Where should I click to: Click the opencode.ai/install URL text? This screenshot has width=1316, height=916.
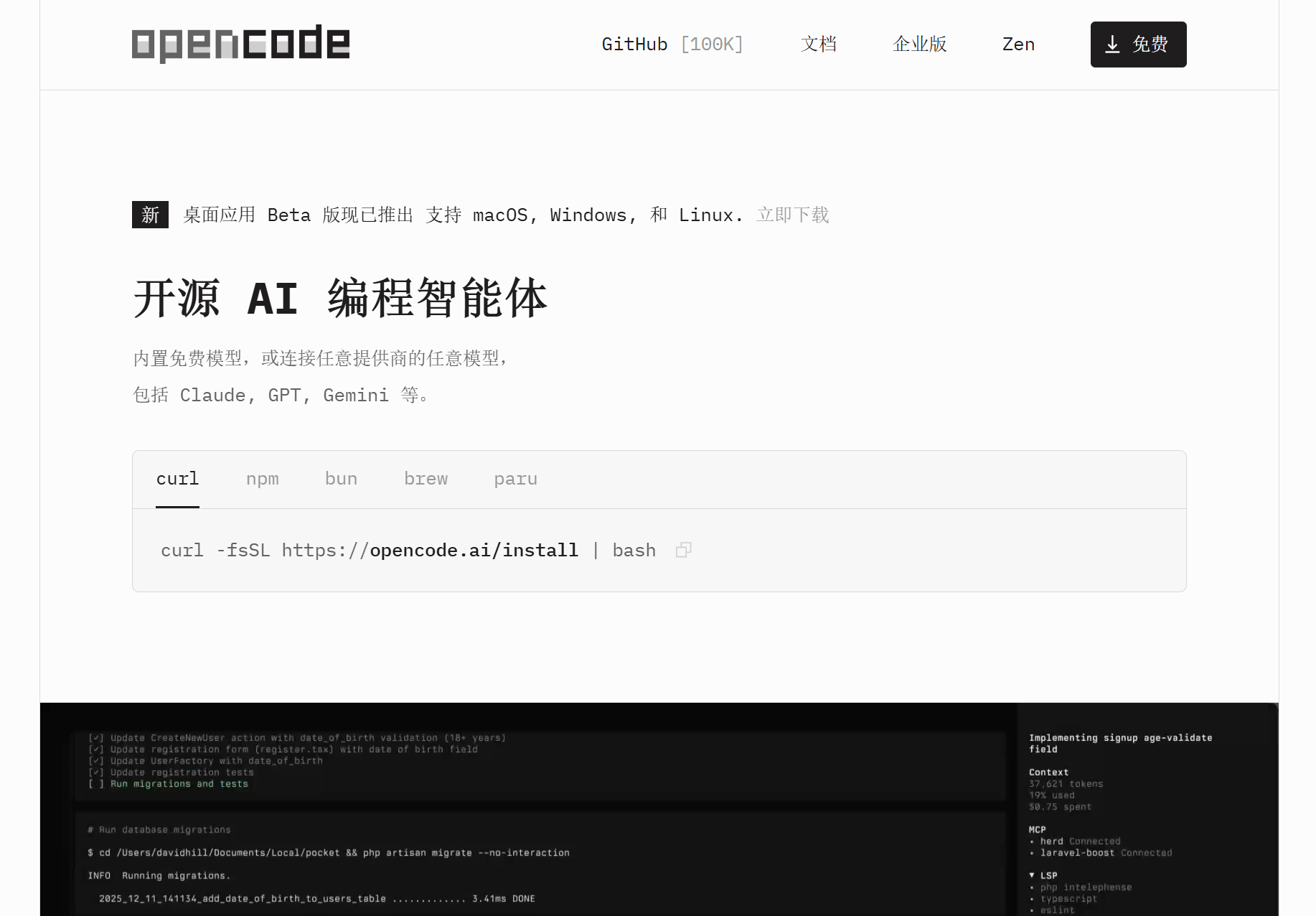pyautogui.click(x=474, y=549)
